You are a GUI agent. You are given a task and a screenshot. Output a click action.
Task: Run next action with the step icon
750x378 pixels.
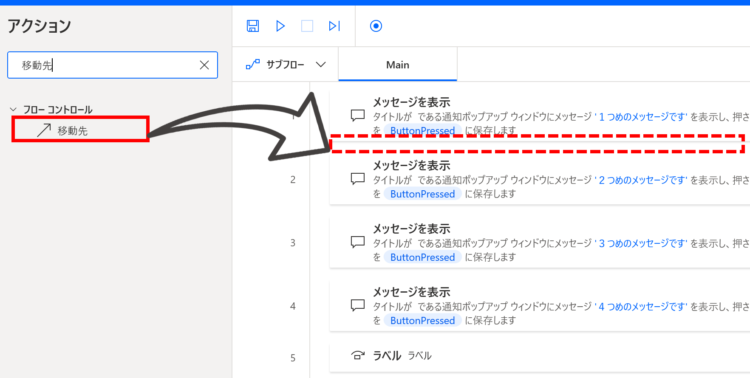[x=334, y=26]
